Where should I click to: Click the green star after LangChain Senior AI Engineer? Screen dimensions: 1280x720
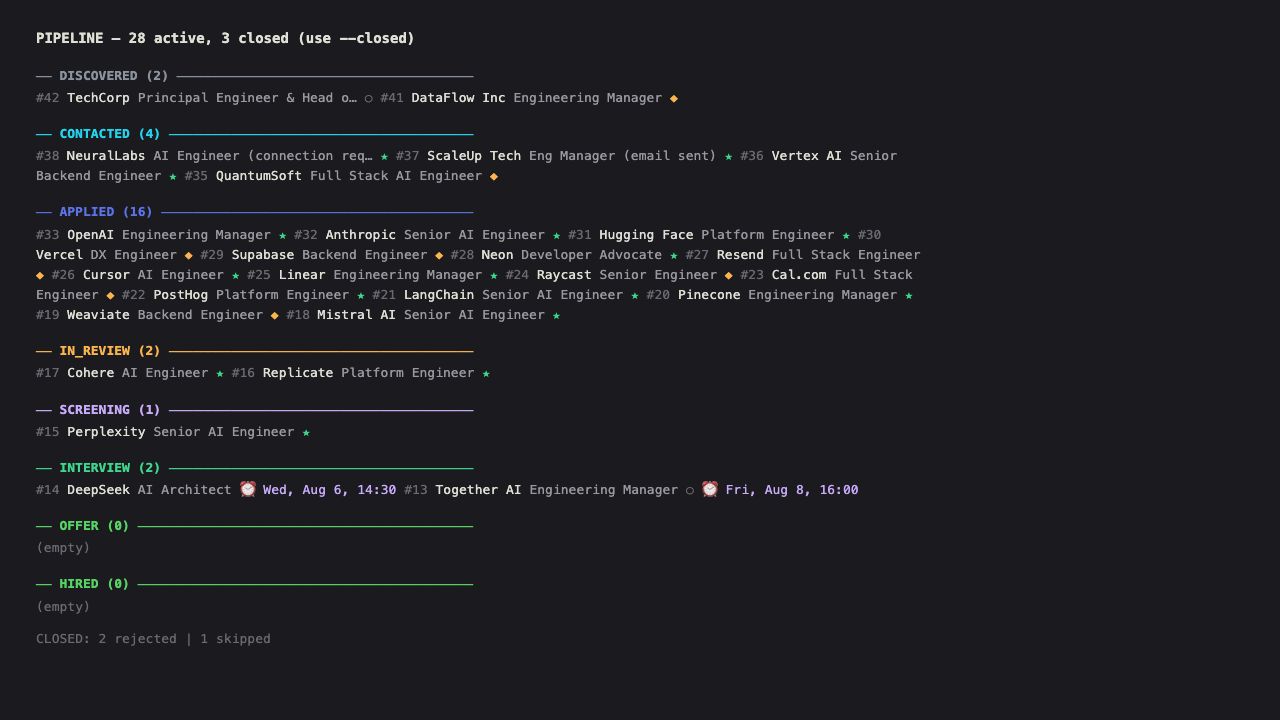pos(635,295)
